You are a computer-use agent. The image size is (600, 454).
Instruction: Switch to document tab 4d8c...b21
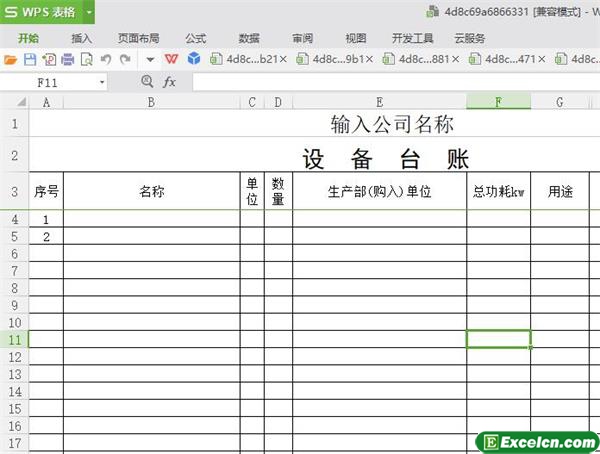point(244,59)
